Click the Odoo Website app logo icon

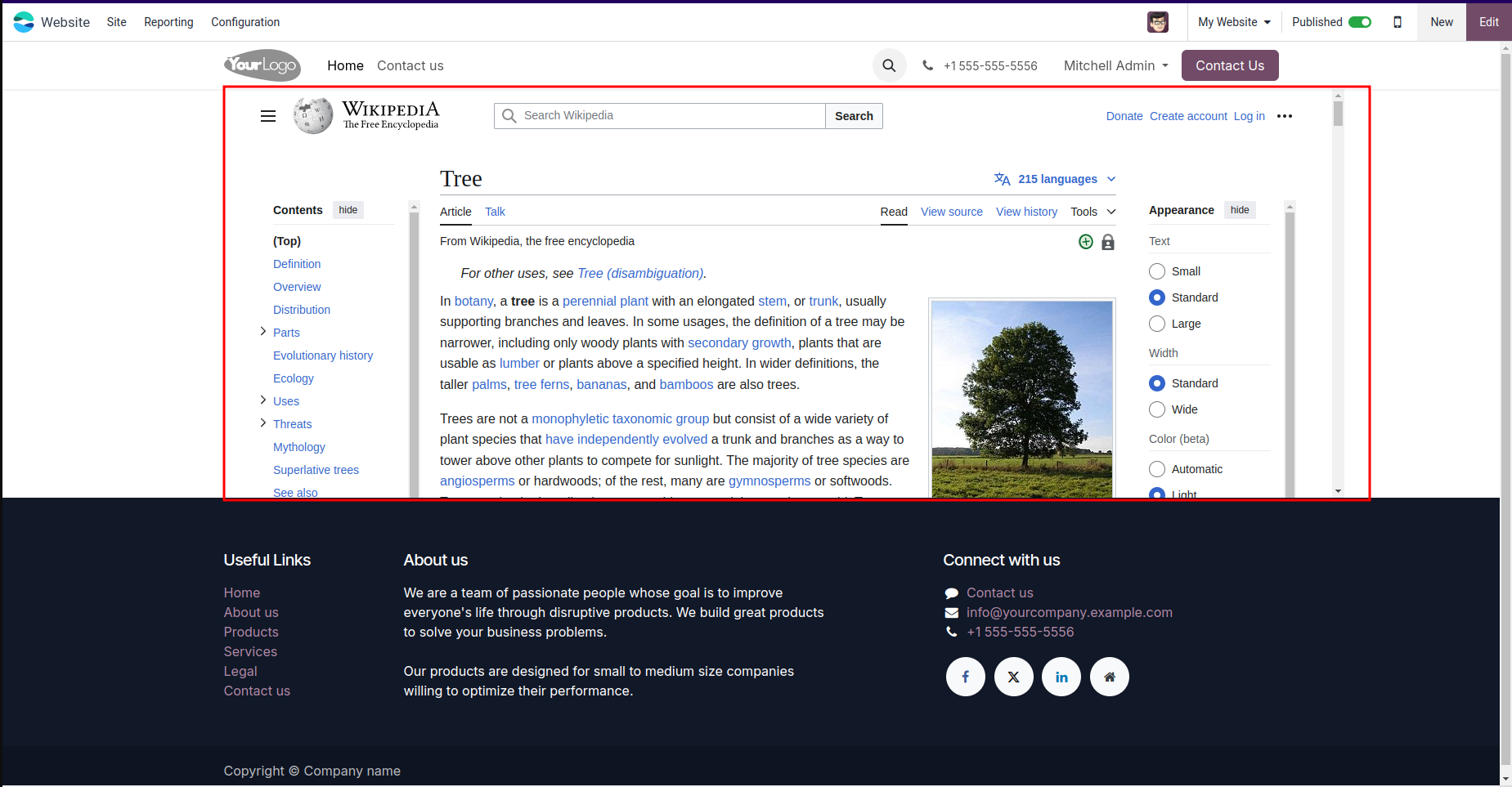point(24,22)
